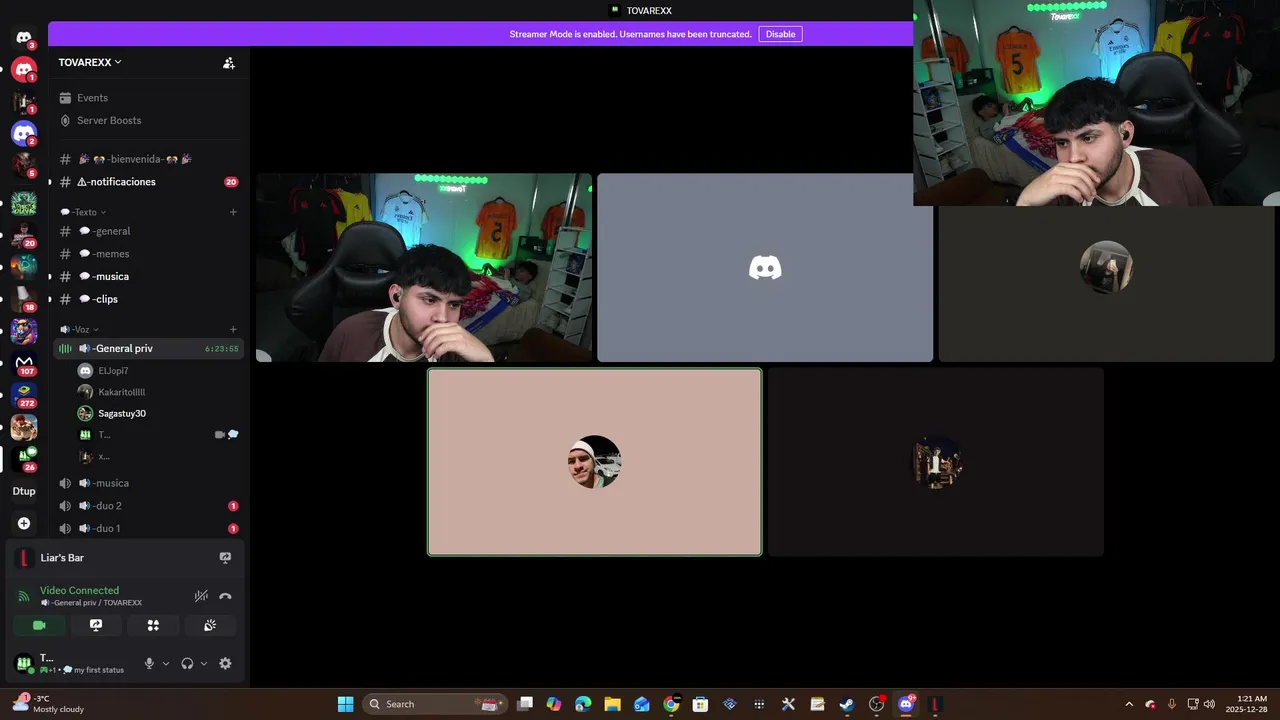Open the Activities launcher button

tap(153, 625)
